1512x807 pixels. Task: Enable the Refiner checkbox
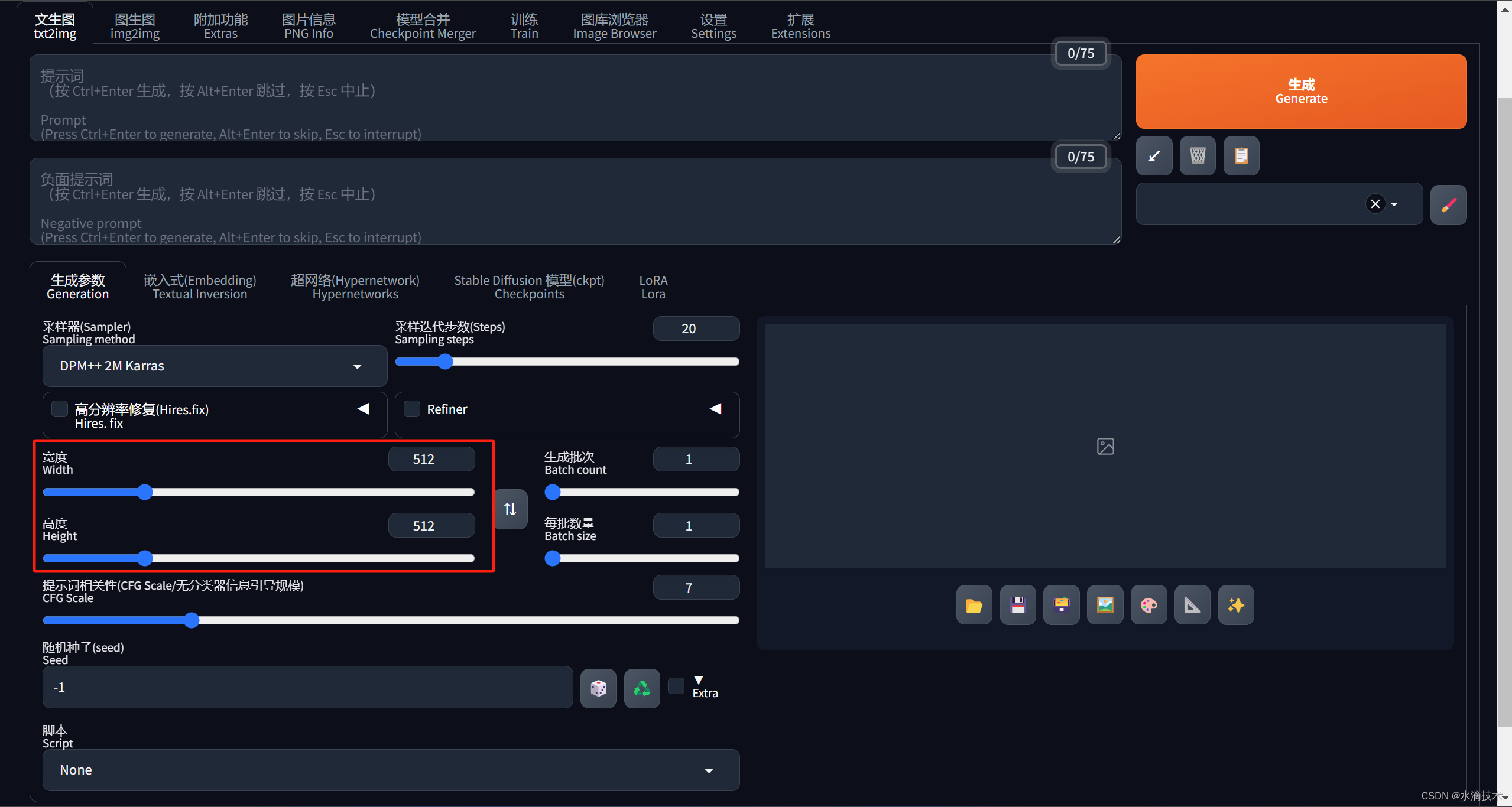412,409
